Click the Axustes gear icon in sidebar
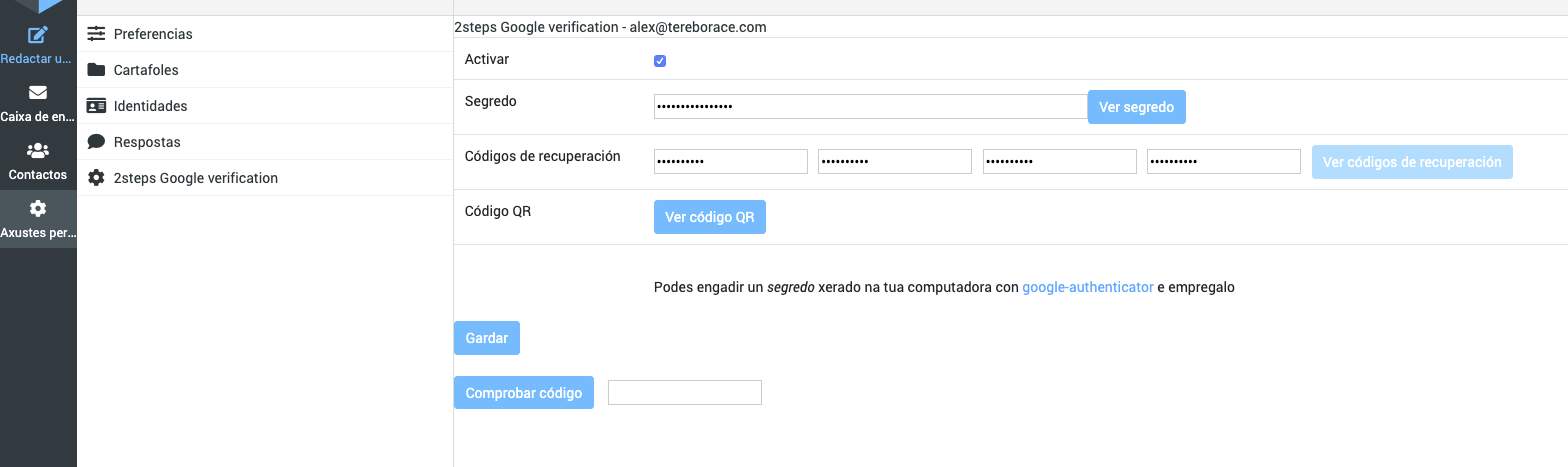1568x467 pixels. 38,209
